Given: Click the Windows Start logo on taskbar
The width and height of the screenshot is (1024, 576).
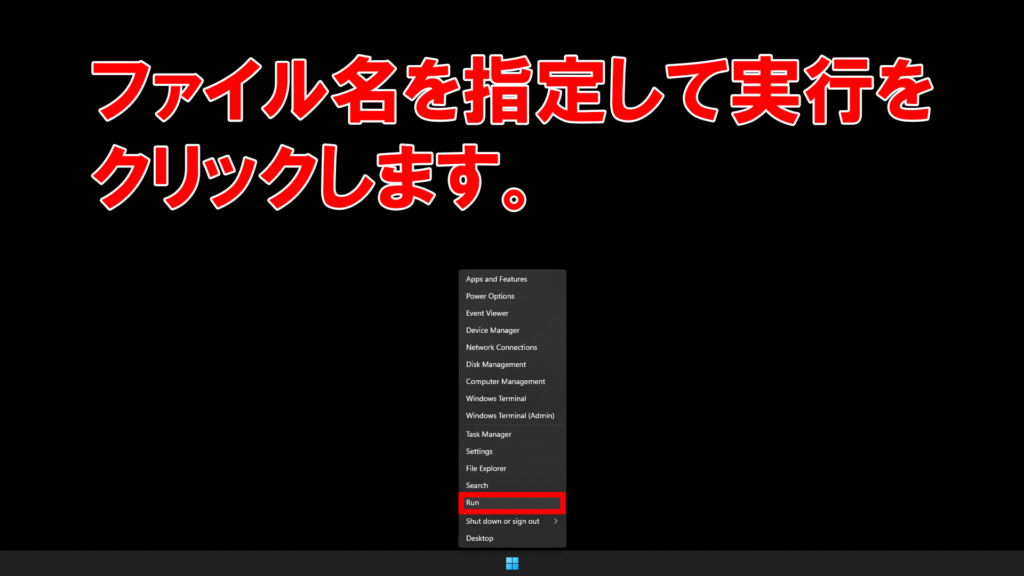Looking at the screenshot, I should tap(512, 563).
